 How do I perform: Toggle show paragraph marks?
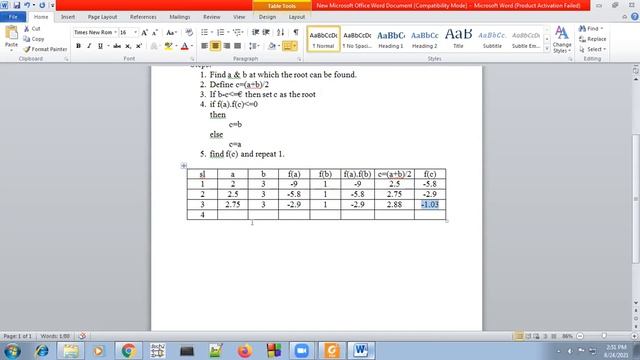pyautogui.click(x=296, y=32)
